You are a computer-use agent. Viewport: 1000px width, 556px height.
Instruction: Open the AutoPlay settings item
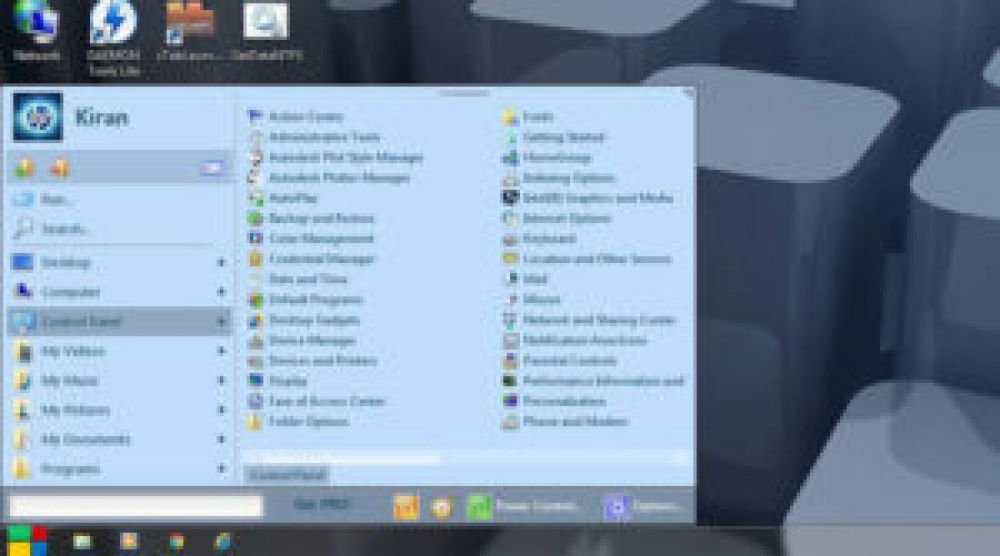(x=283, y=198)
